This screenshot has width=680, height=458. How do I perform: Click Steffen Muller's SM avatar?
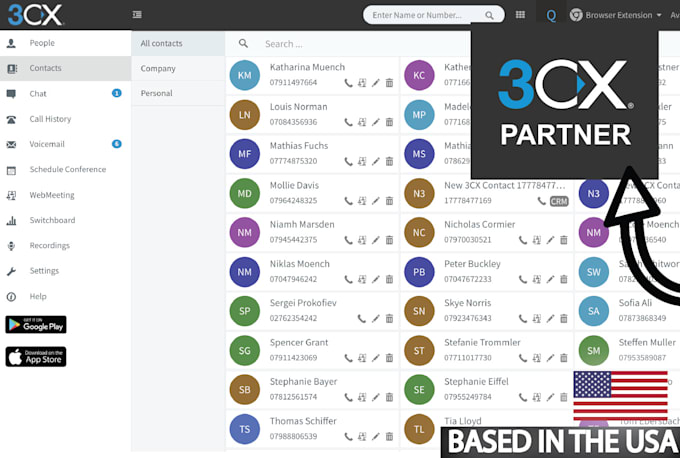pos(594,350)
